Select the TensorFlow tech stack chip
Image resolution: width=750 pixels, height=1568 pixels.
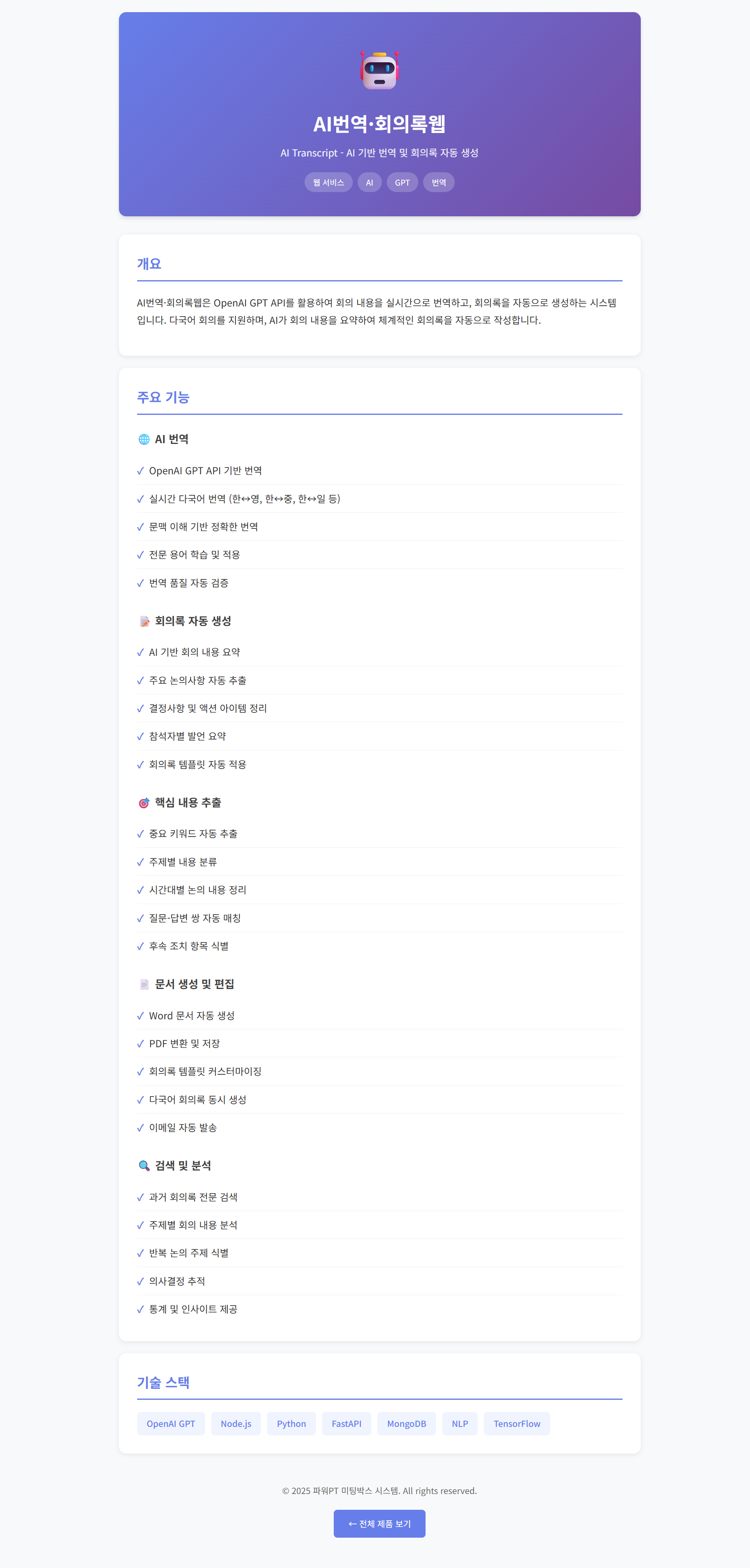[516, 1424]
